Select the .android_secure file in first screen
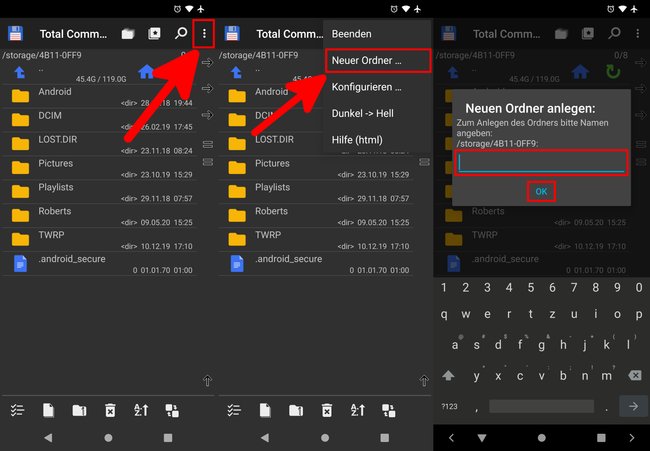 99,264
